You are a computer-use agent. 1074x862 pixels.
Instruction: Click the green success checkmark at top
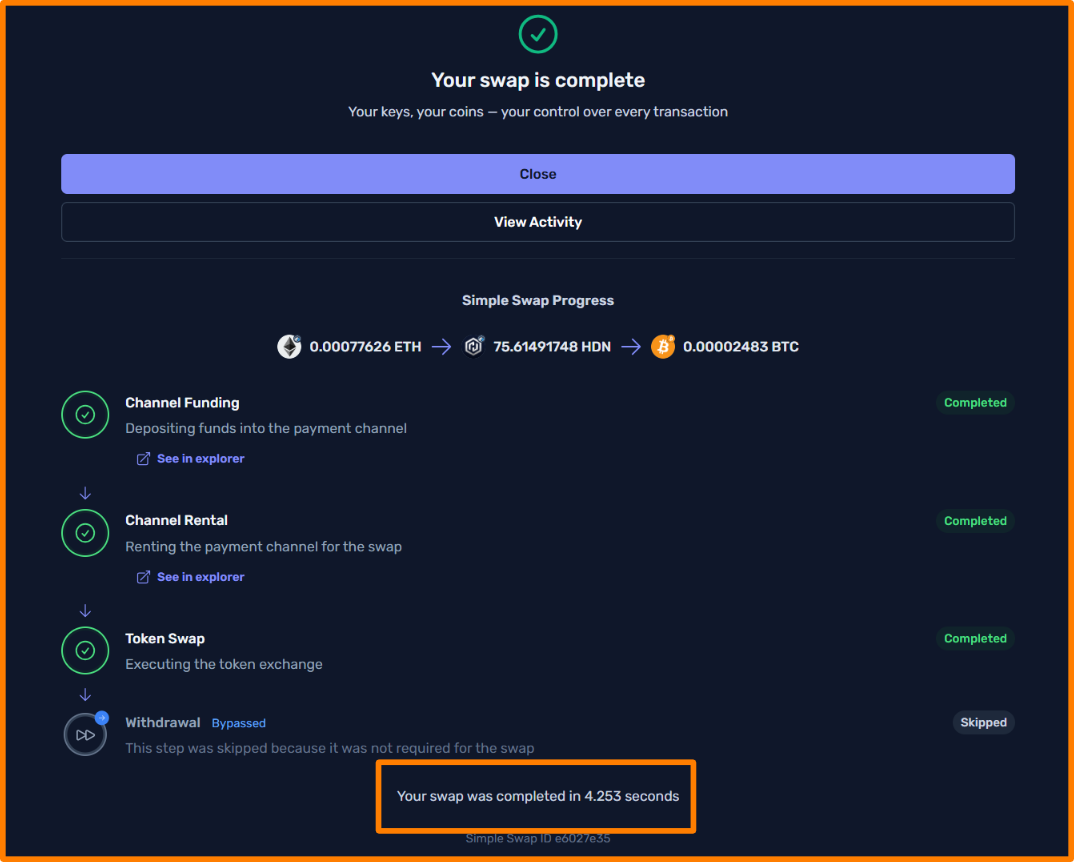538,34
